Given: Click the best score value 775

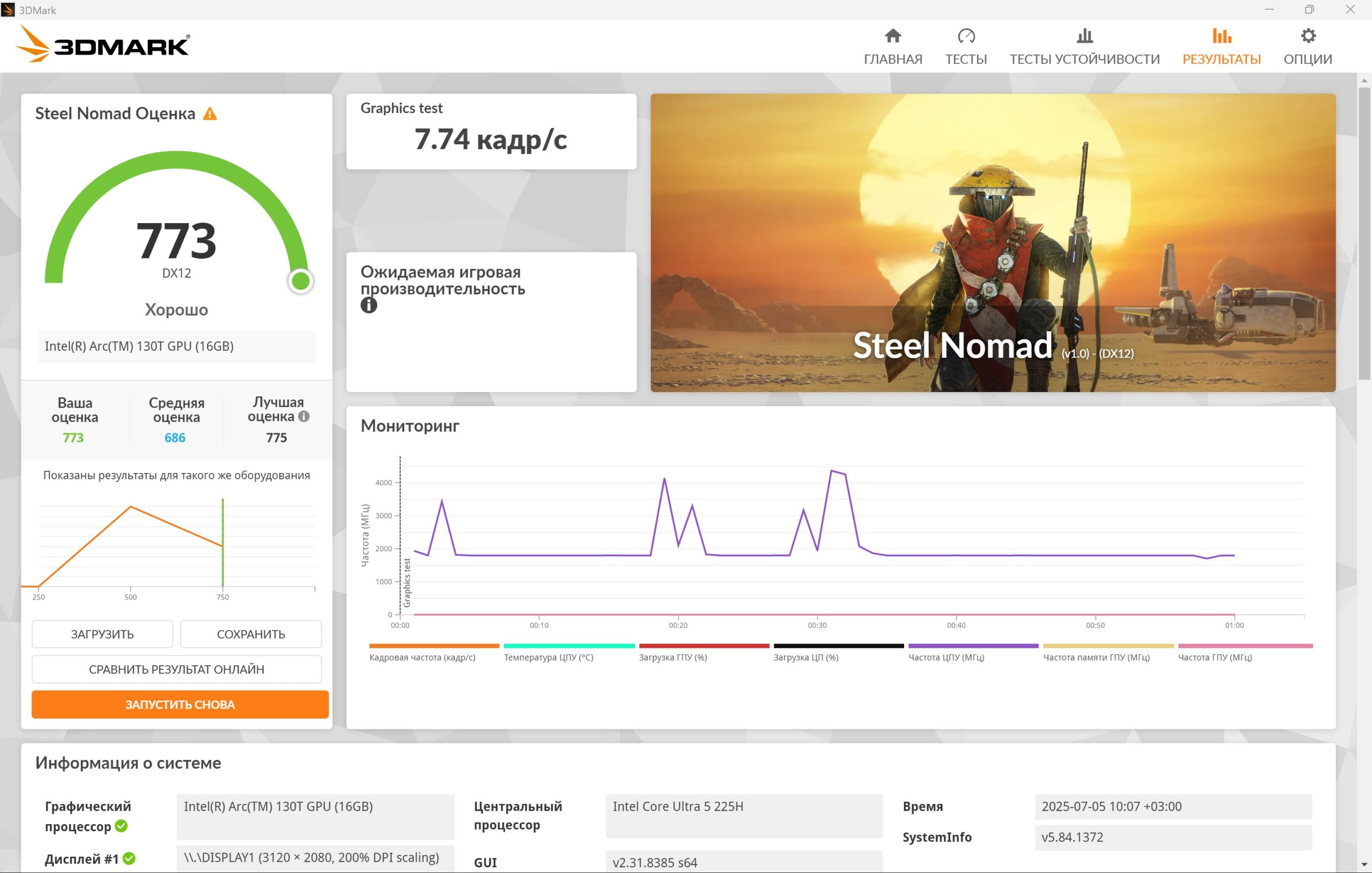Looking at the screenshot, I should [277, 438].
